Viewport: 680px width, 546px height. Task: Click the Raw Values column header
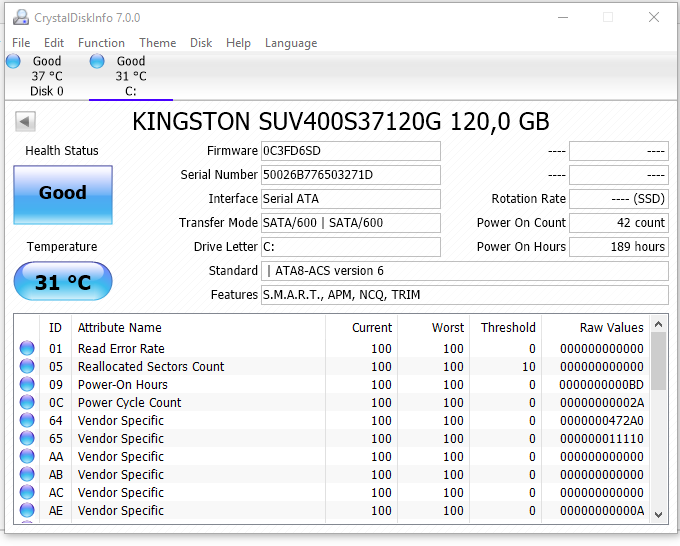[595, 327]
